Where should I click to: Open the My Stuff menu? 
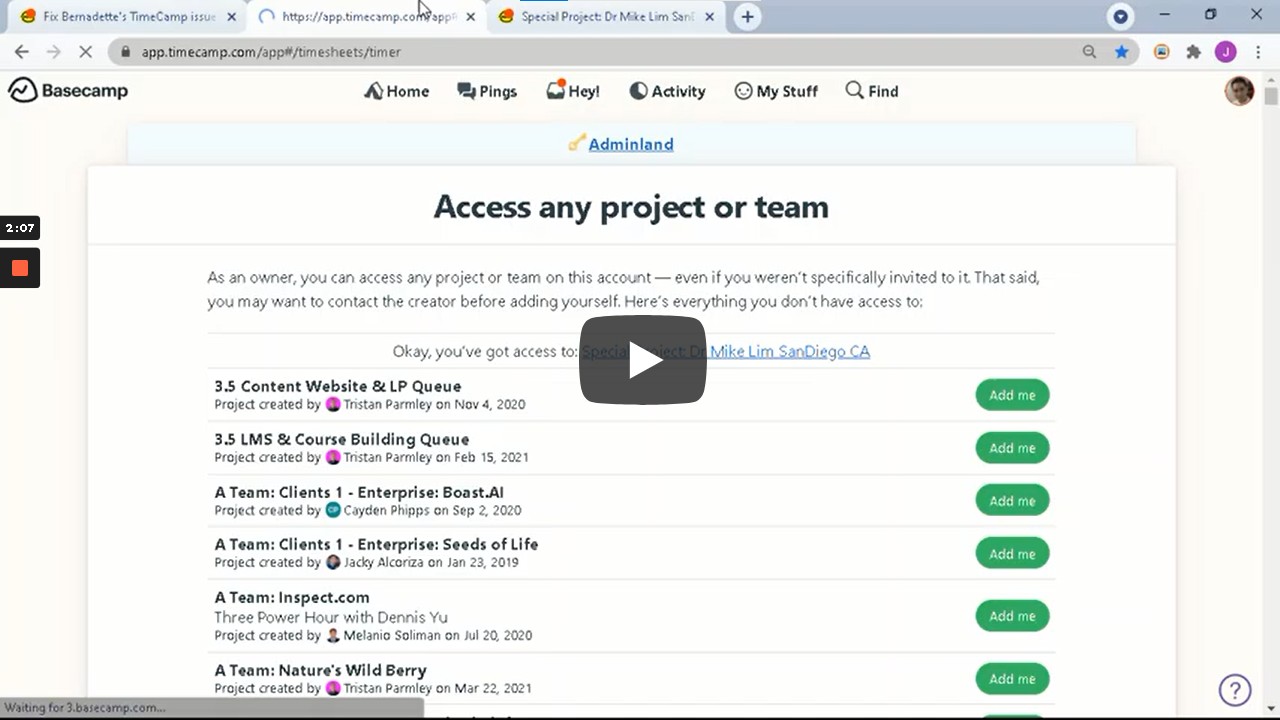click(776, 91)
